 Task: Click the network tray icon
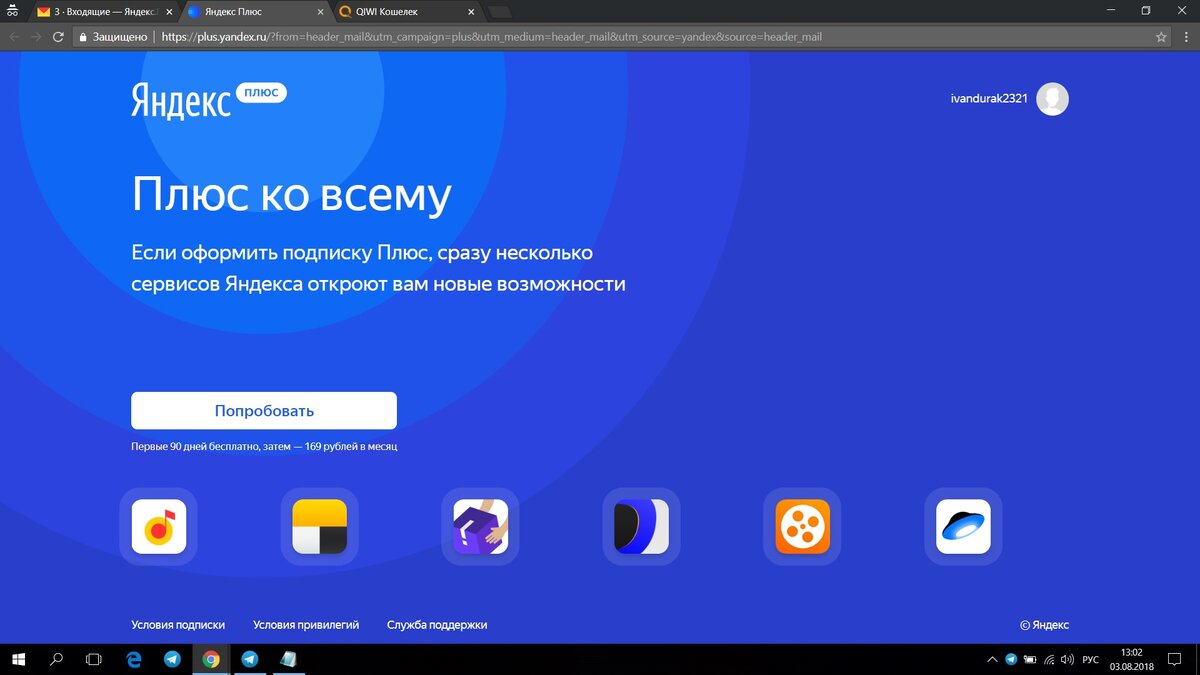[1048, 660]
